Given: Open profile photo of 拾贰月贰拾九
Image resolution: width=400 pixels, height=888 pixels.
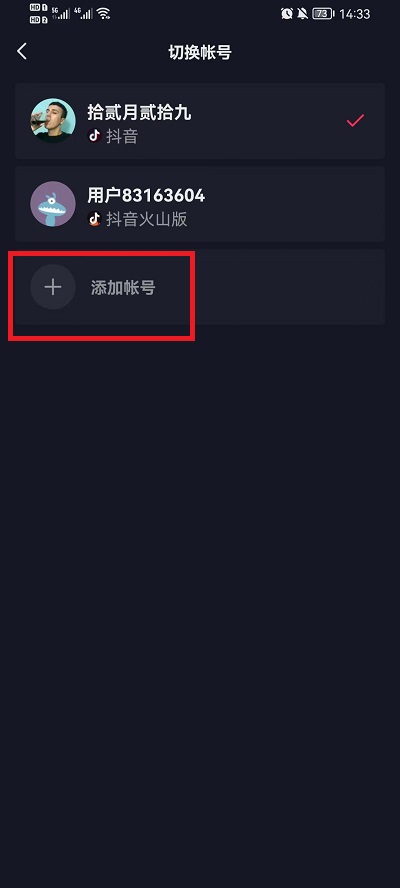Looking at the screenshot, I should tap(53, 121).
